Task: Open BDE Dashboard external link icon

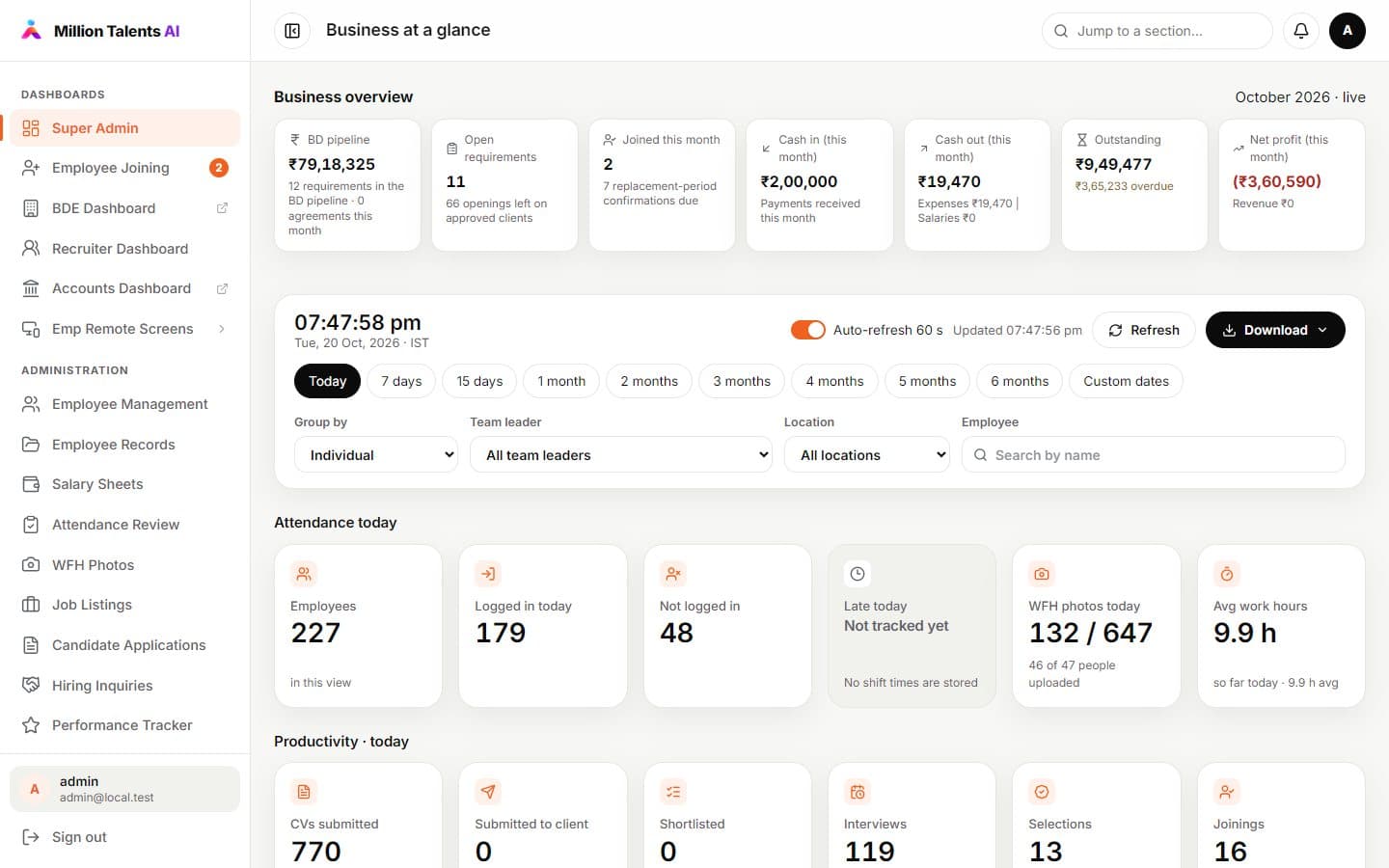Action: click(222, 208)
